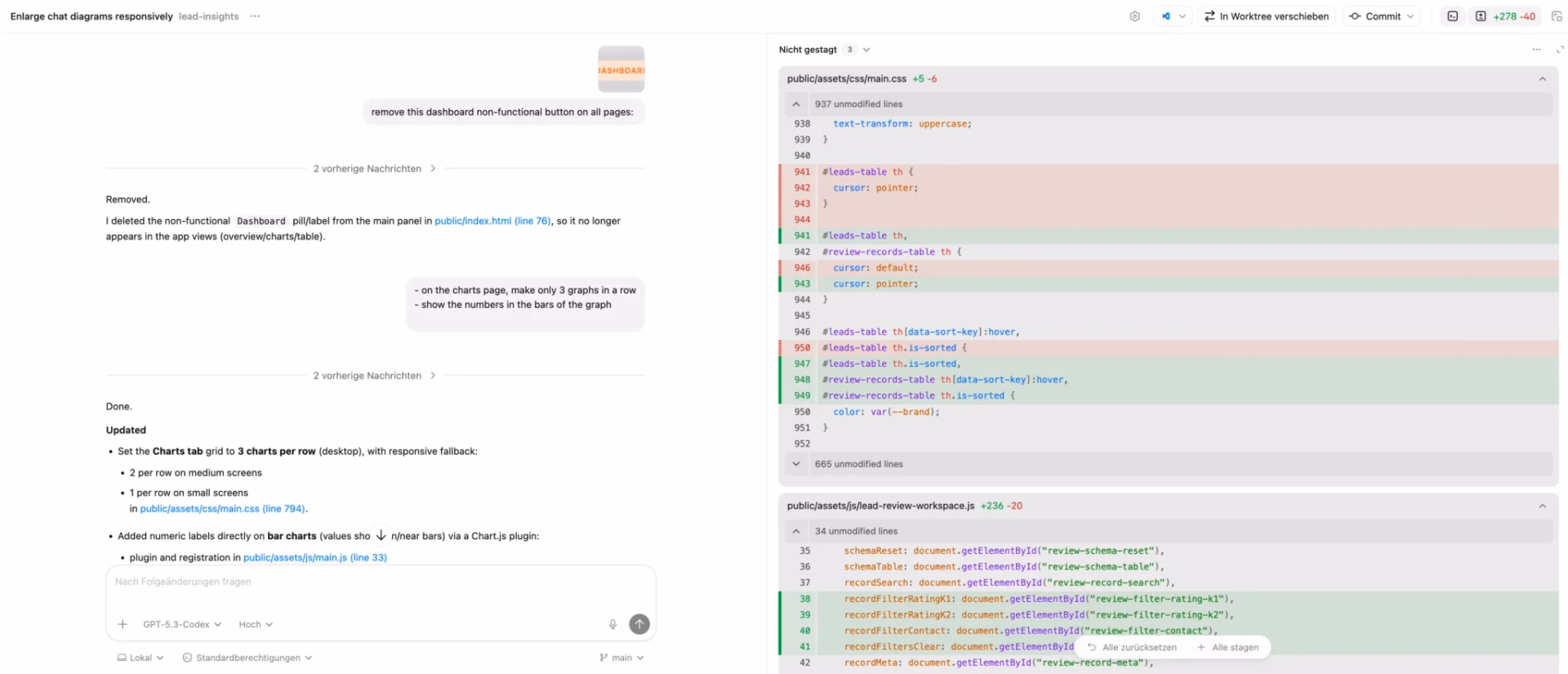The height and width of the screenshot is (674, 1568).
Task: Click the Commit button
Action: click(1375, 16)
